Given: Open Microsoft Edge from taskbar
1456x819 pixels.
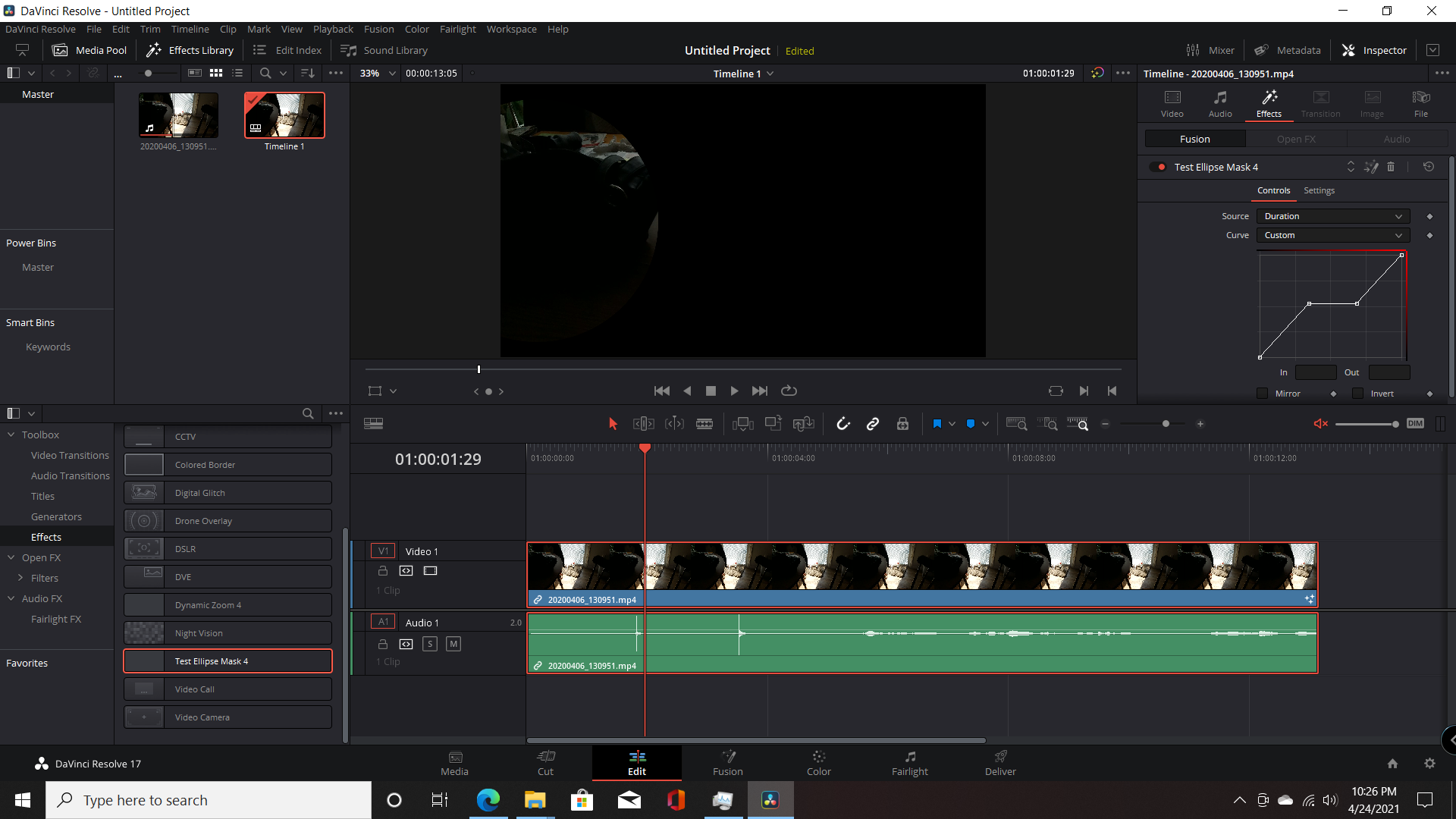Looking at the screenshot, I should tap(488, 800).
